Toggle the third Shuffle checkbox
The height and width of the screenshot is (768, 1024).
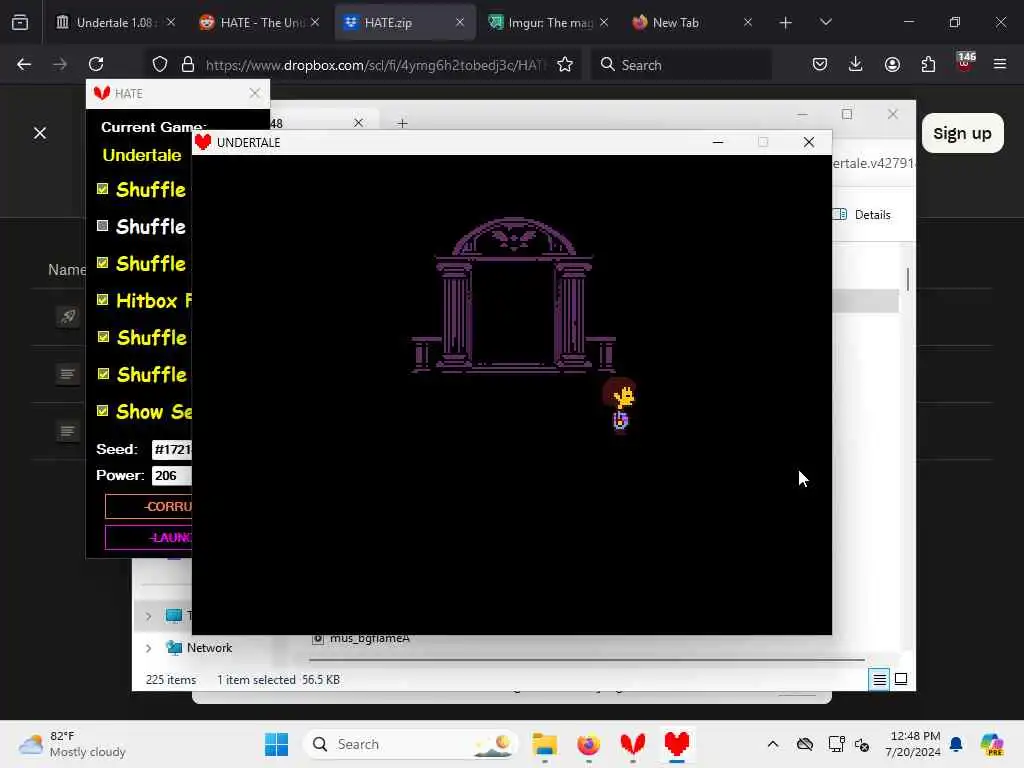coord(103,263)
